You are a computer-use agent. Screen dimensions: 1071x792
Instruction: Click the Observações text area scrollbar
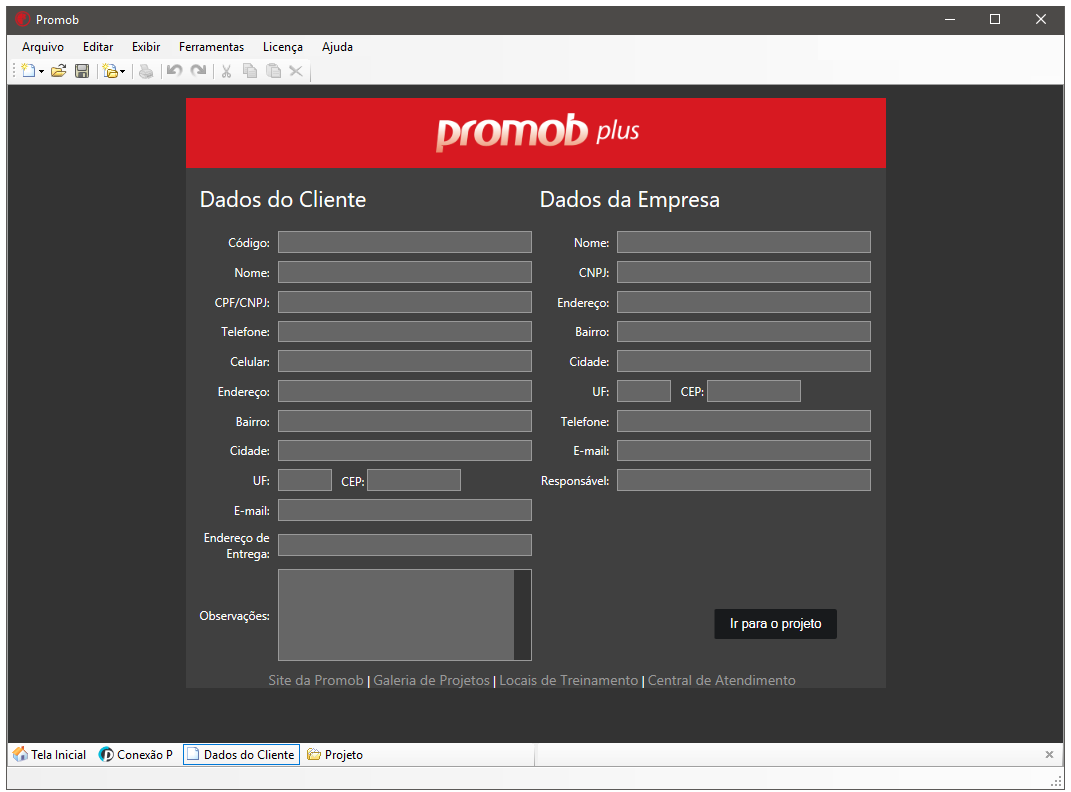click(523, 615)
